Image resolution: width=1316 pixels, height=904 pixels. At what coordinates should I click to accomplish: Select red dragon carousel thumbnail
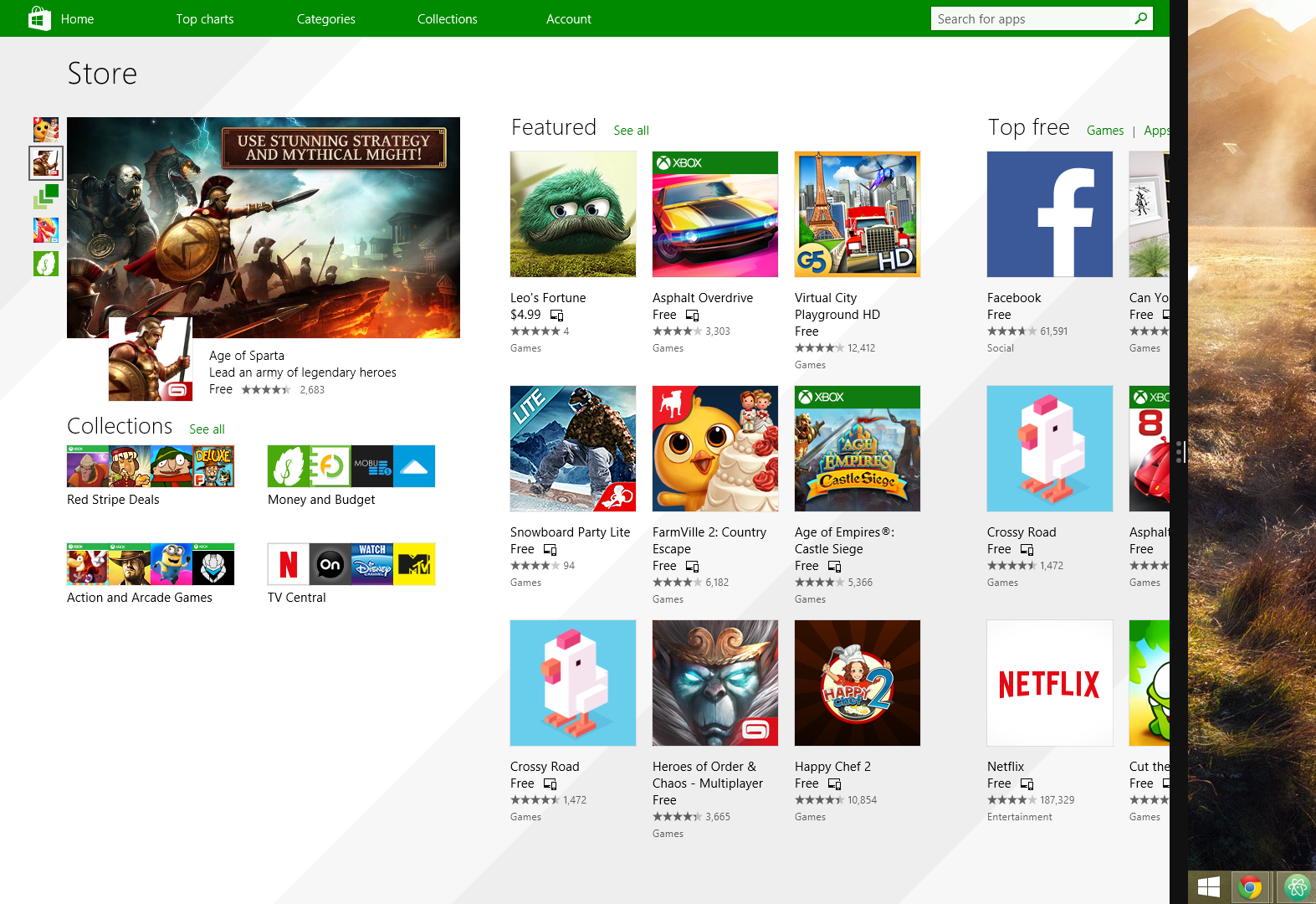tap(46, 230)
